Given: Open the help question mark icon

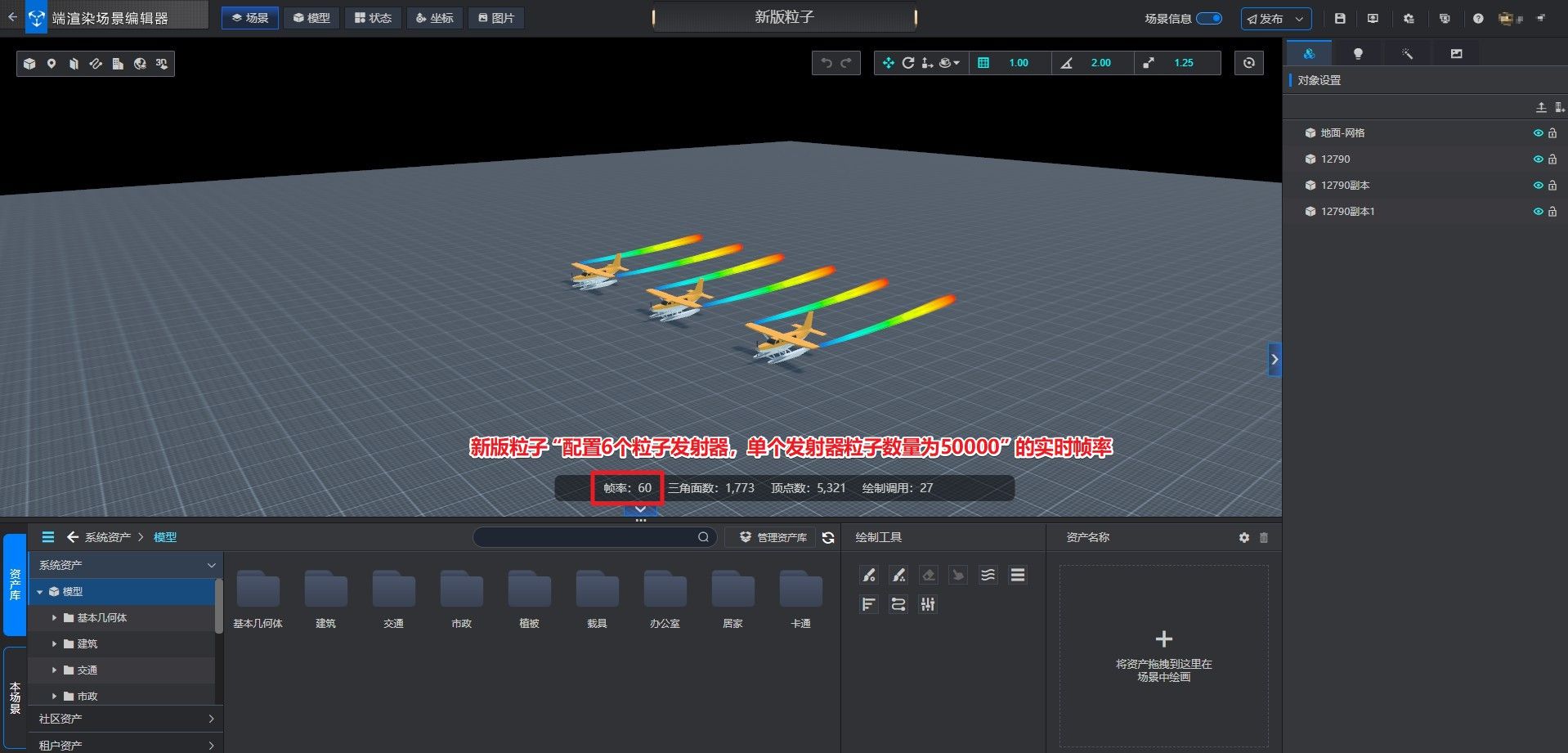Looking at the screenshot, I should [1478, 18].
